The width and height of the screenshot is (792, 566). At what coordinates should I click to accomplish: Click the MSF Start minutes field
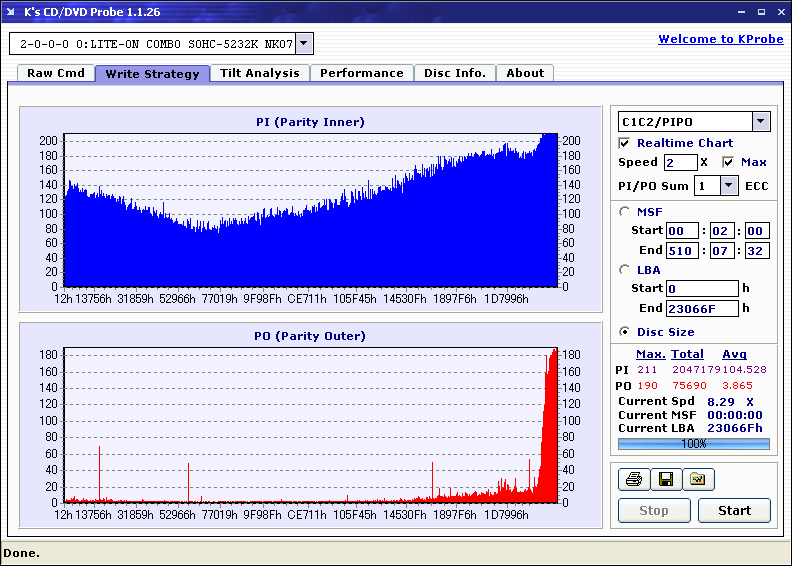(x=682, y=231)
